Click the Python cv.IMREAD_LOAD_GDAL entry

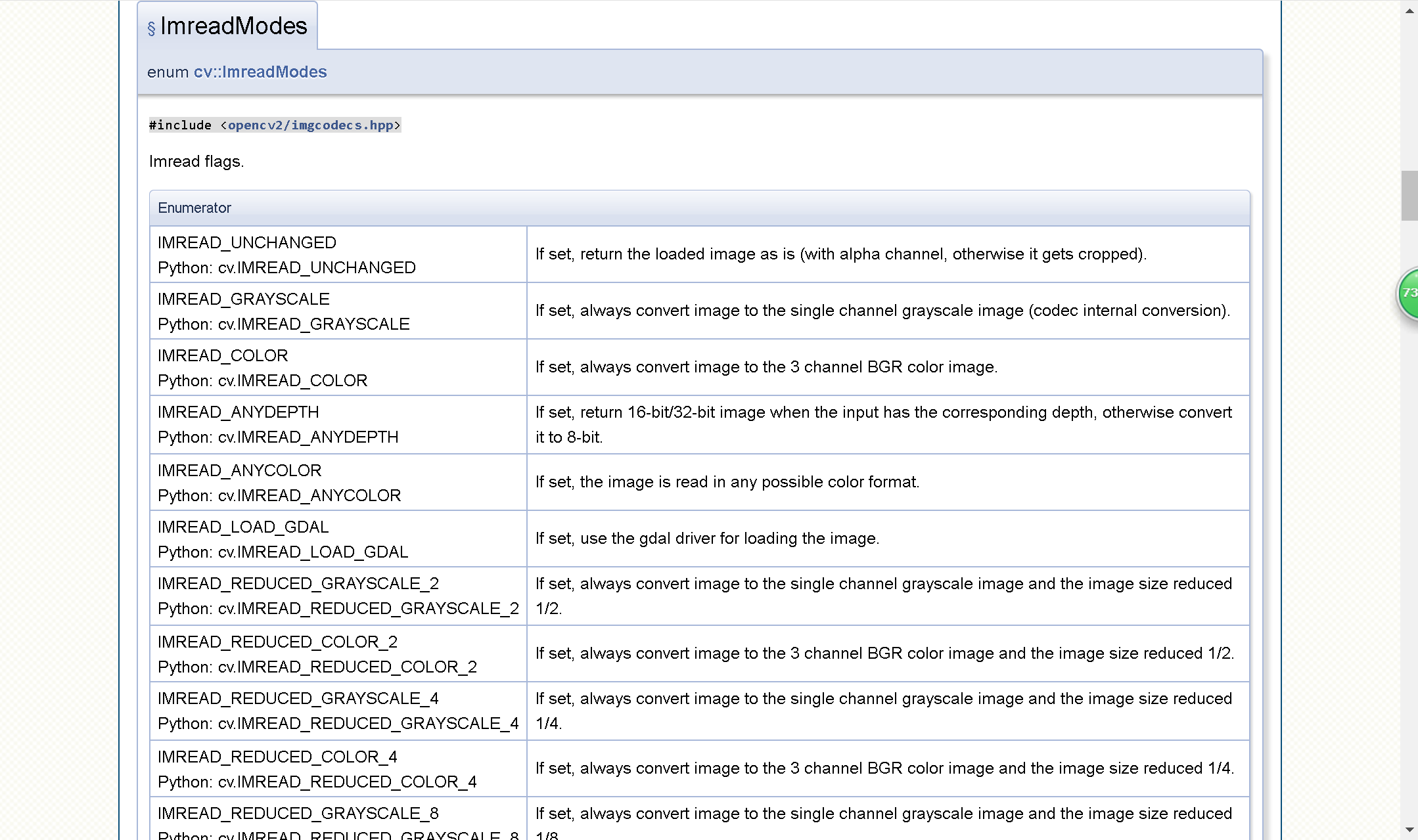coord(283,552)
